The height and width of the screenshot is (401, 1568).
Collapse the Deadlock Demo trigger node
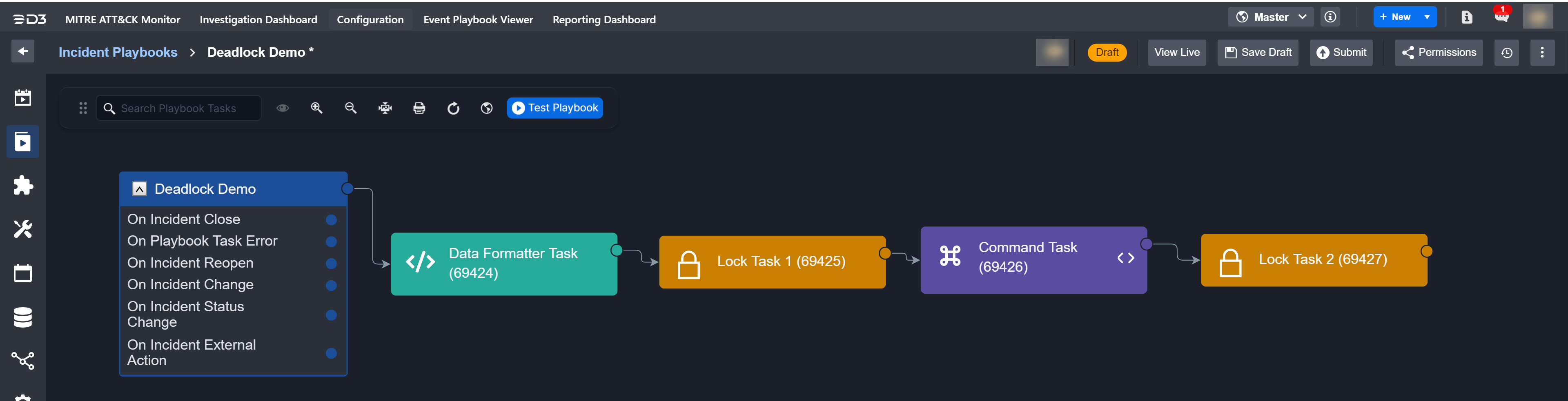[x=139, y=188]
